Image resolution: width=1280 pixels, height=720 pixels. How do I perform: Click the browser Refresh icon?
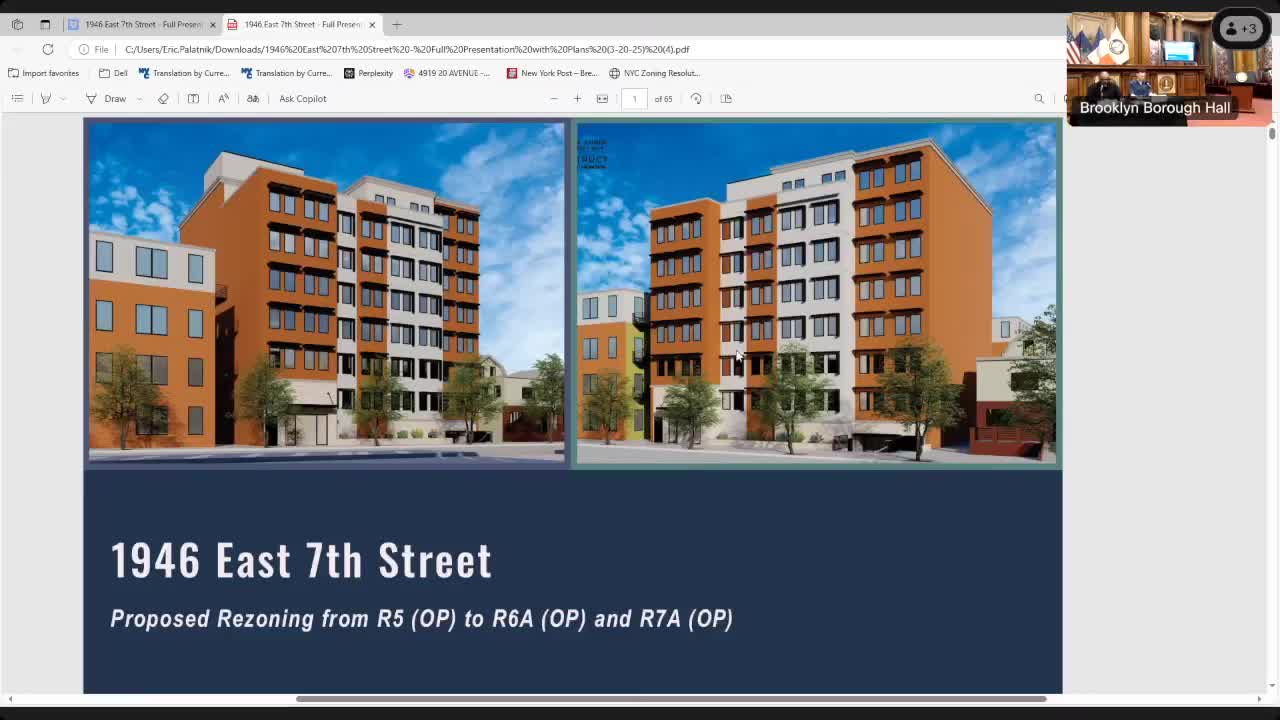(x=47, y=49)
